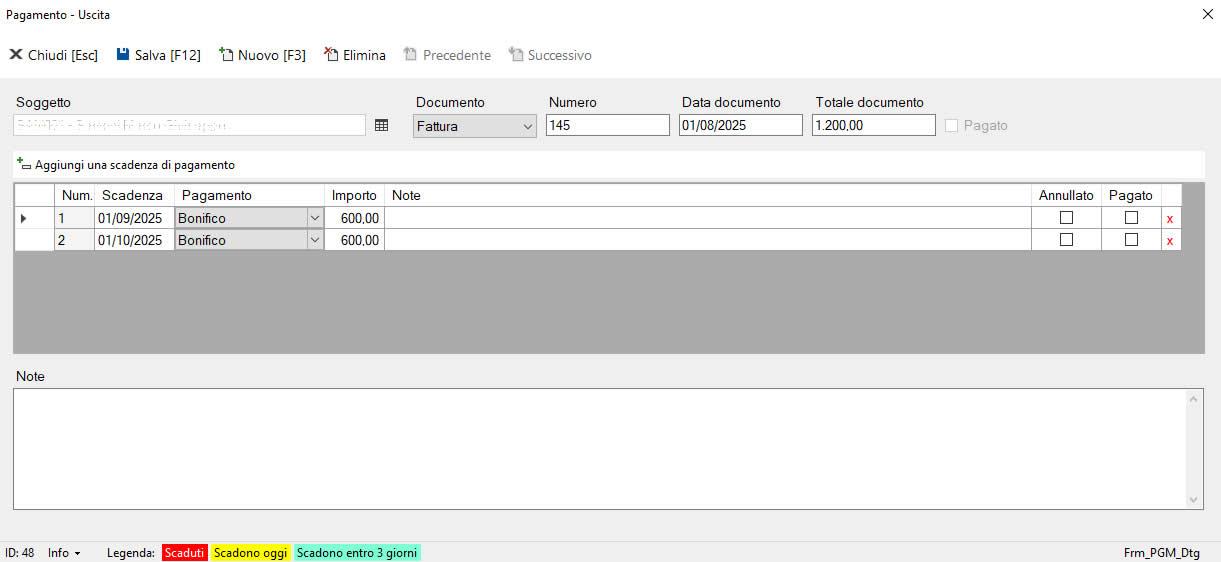The height and width of the screenshot is (562, 1221).
Task: Click the Importo column header
Action: 354,196
